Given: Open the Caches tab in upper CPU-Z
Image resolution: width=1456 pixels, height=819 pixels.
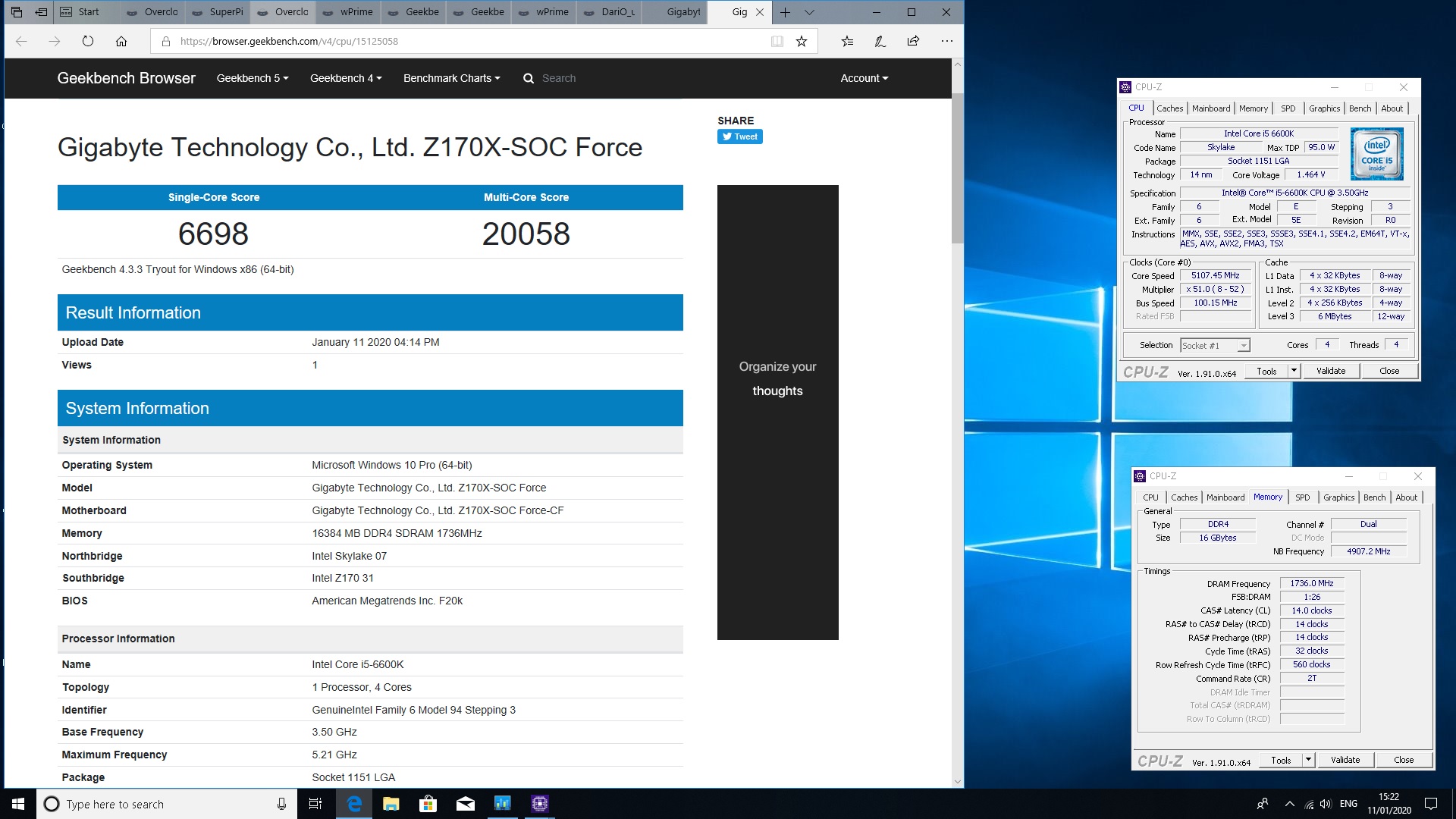Looking at the screenshot, I should (1169, 108).
